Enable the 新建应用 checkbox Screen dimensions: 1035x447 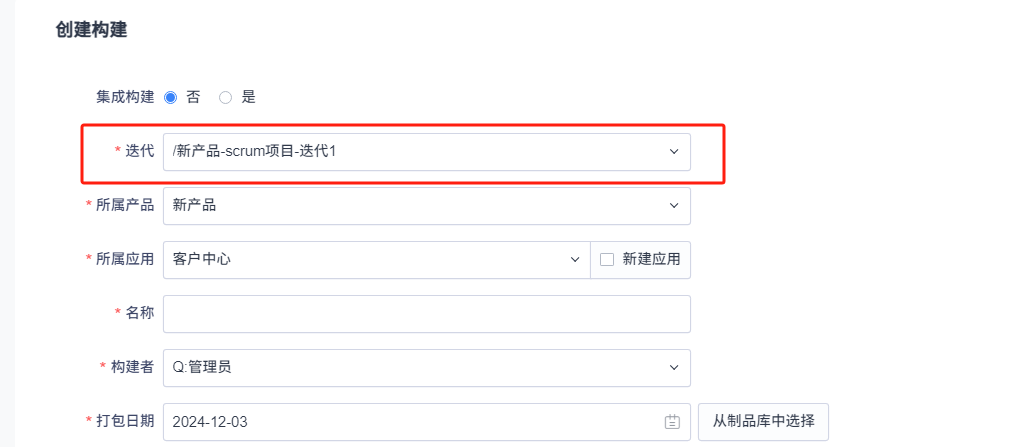point(606,260)
